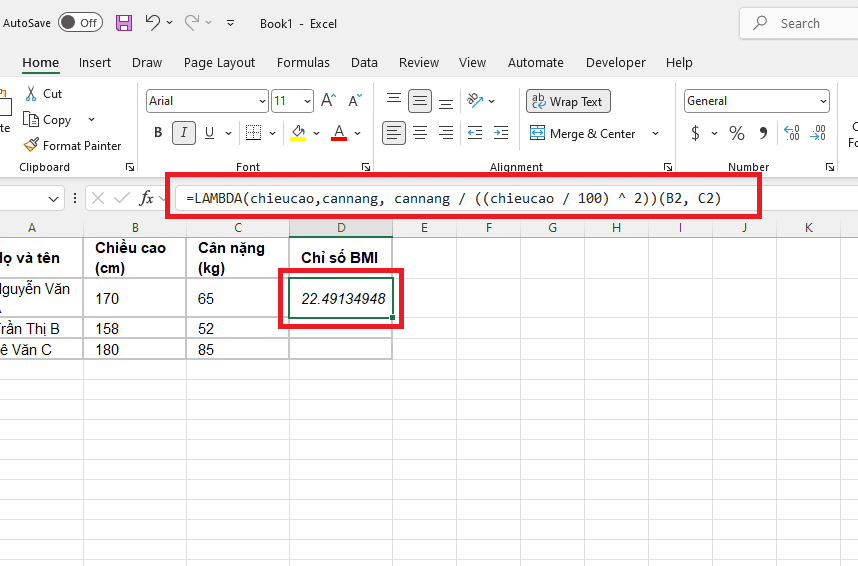The height and width of the screenshot is (566, 858).
Task: Click the Undo arrow icon
Action: coord(153,22)
